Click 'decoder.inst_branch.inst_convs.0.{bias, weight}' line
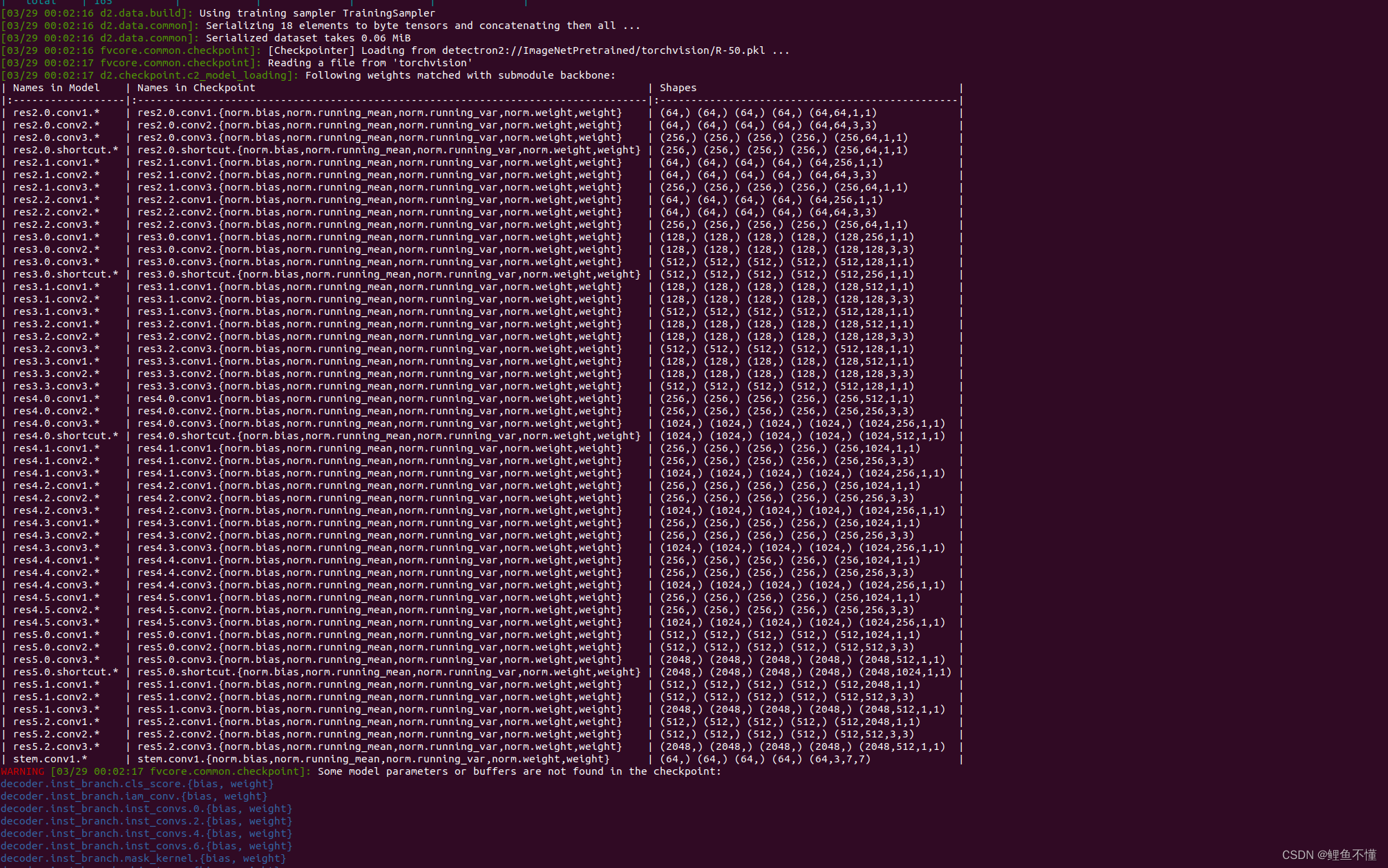 [x=146, y=809]
